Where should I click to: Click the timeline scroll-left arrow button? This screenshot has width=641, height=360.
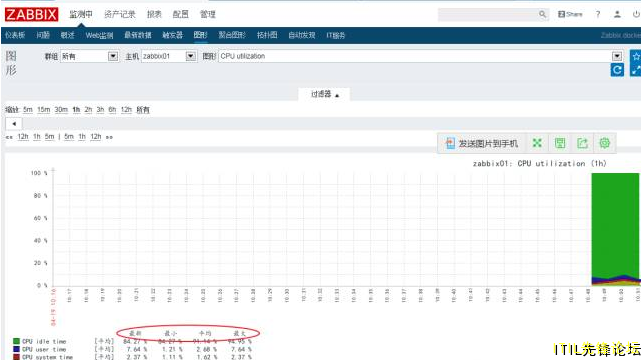[x=14, y=123]
